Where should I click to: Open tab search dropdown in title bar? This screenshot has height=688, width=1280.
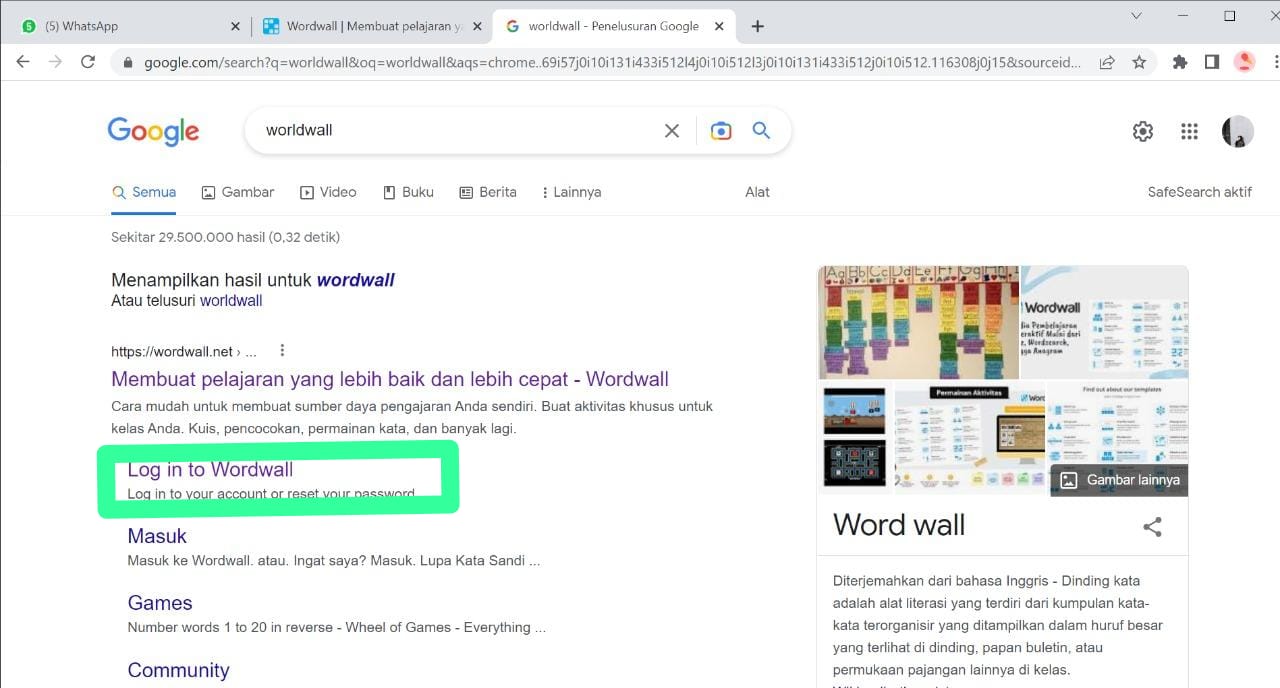pyautogui.click(x=1137, y=15)
